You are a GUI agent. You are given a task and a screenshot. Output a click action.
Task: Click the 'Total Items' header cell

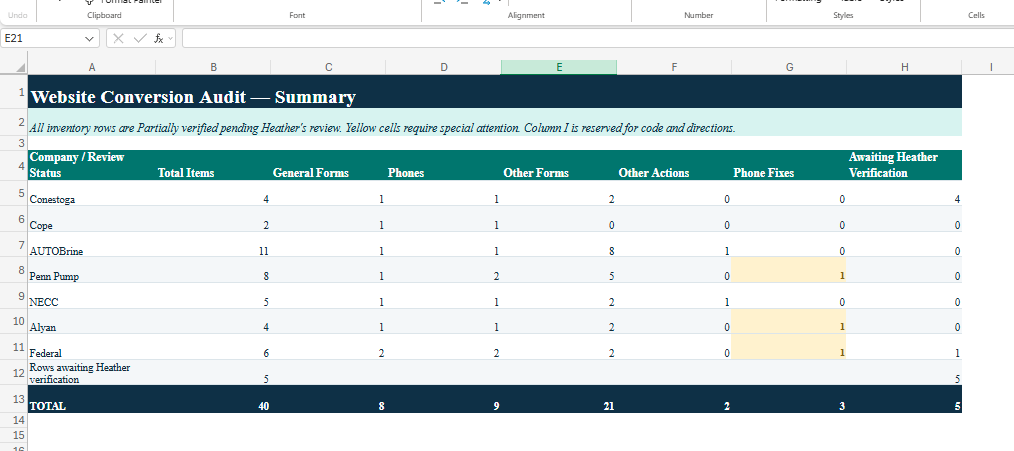point(213,165)
